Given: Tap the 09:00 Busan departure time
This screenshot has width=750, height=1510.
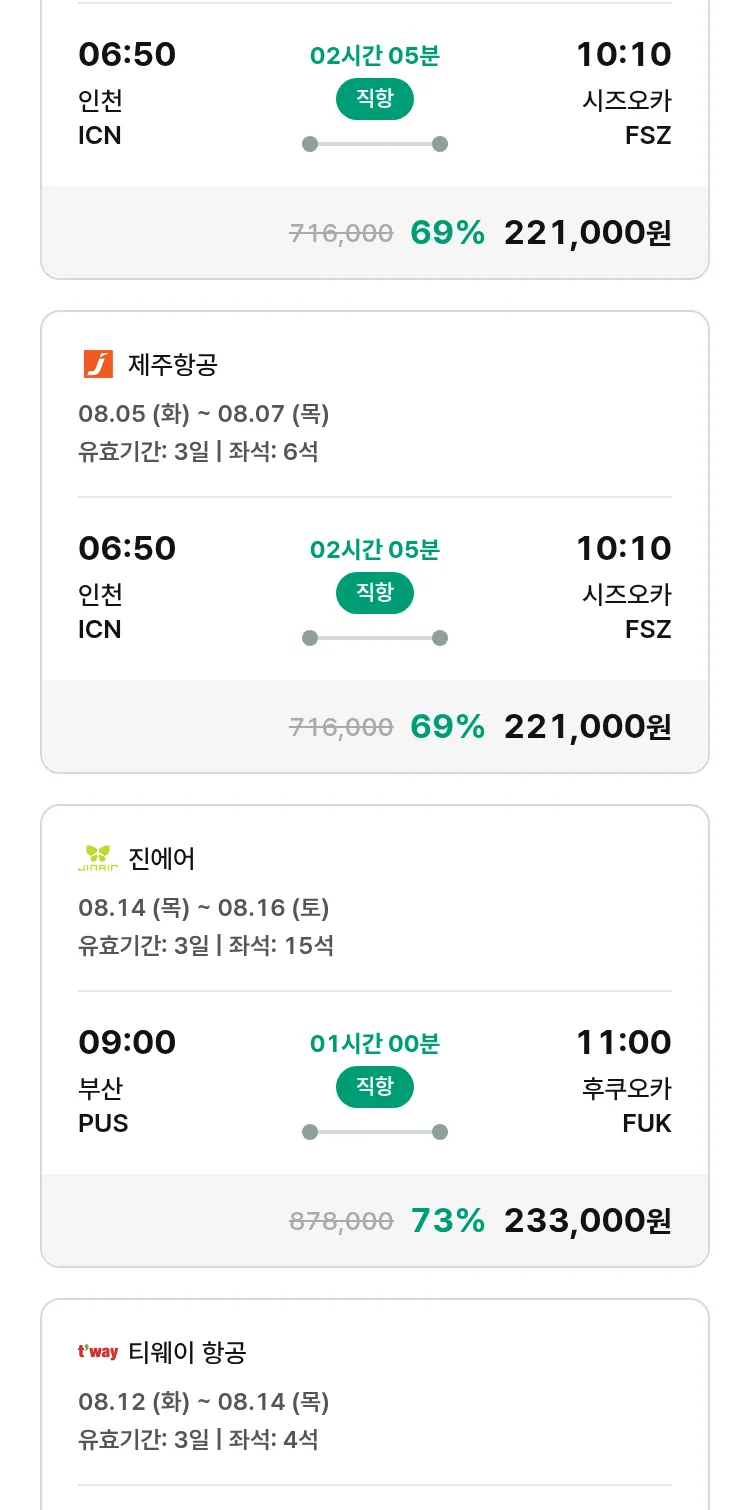Looking at the screenshot, I should pos(127,1042).
